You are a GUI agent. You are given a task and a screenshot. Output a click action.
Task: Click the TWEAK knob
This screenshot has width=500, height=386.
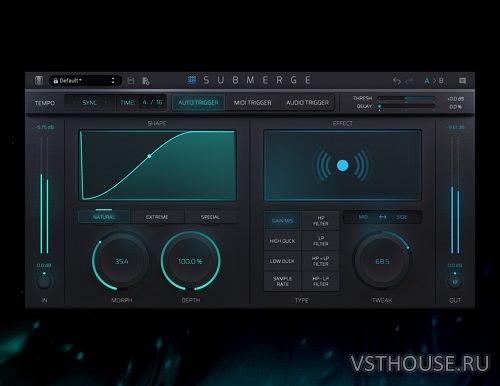coord(382,261)
